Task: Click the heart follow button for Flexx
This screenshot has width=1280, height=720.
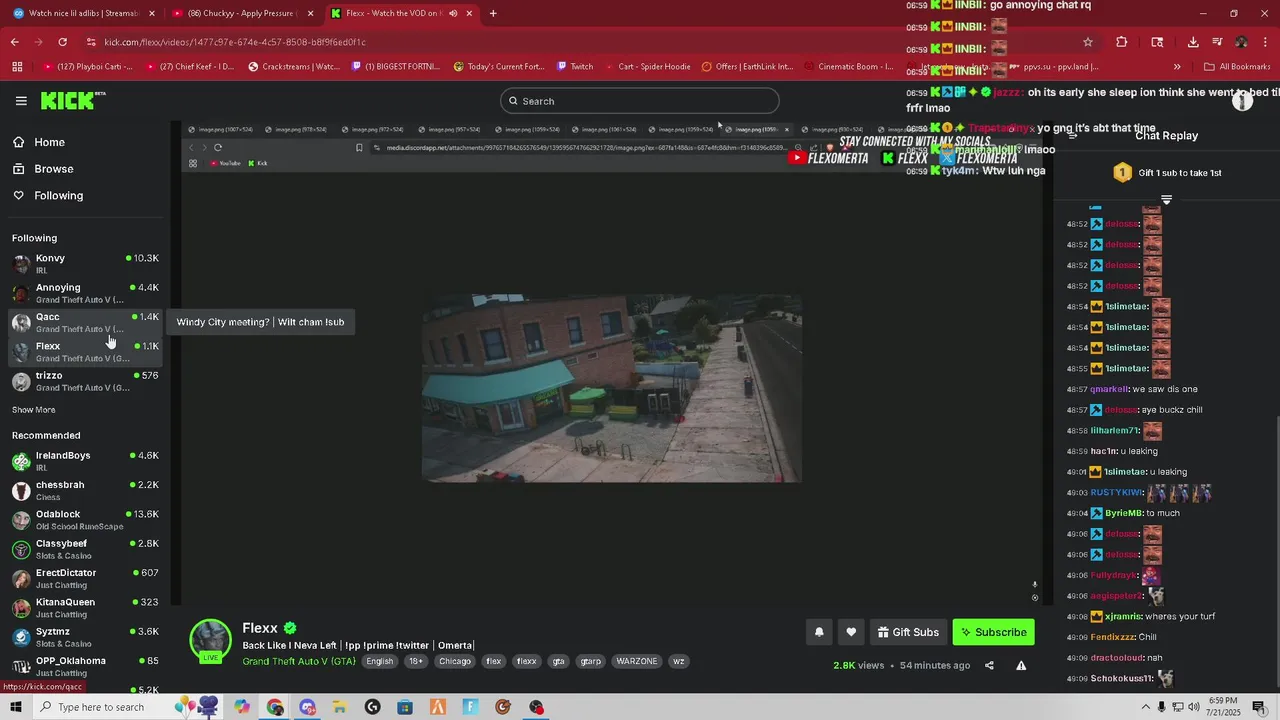Action: point(851,632)
